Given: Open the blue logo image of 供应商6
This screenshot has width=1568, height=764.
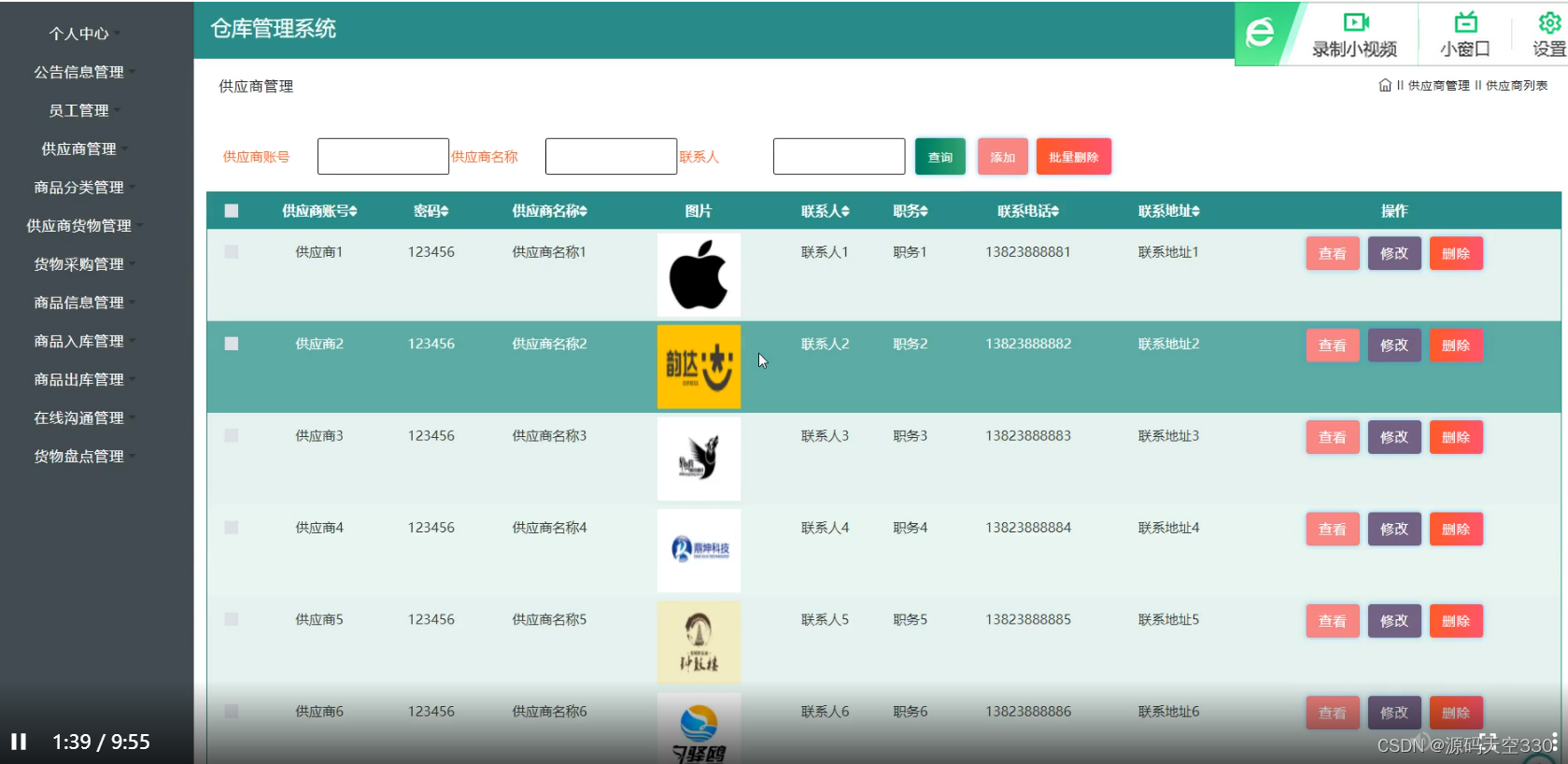Looking at the screenshot, I should [x=699, y=729].
